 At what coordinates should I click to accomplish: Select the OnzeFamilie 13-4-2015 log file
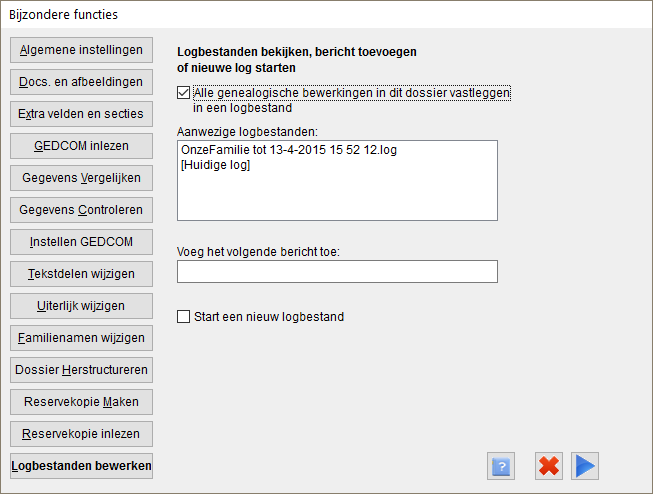coord(289,150)
